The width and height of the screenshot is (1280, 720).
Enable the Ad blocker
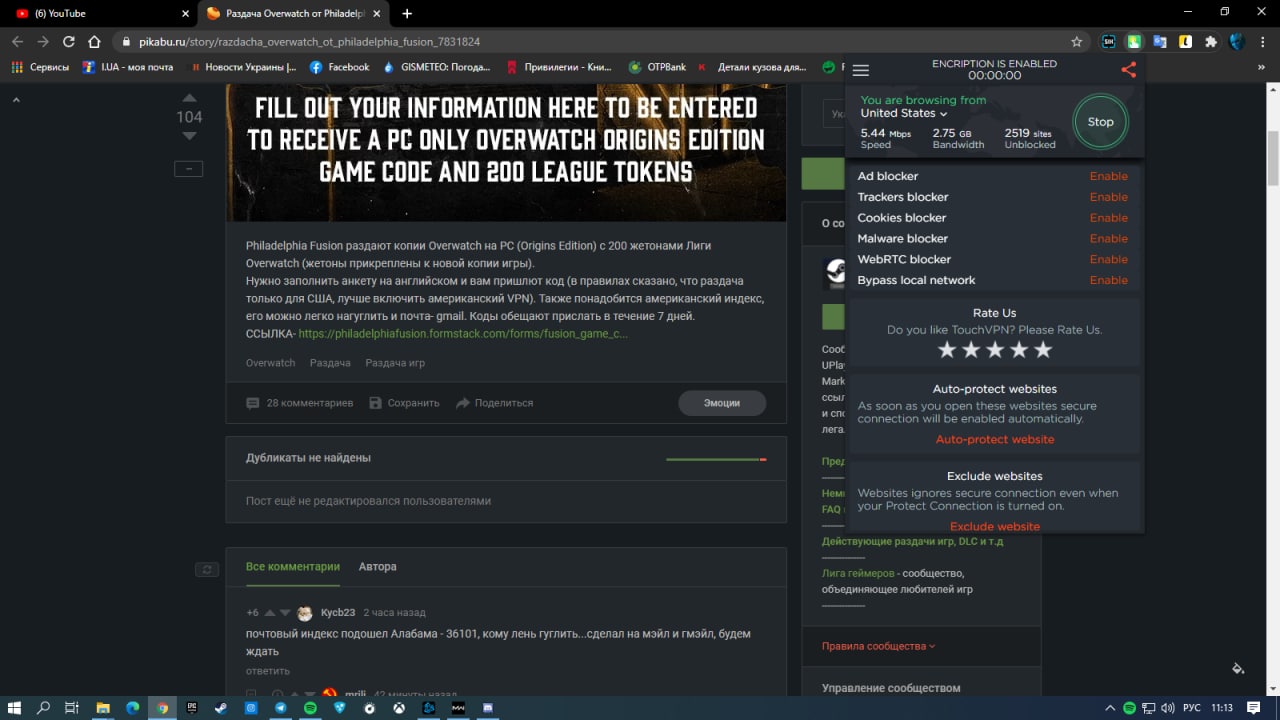[x=1108, y=176]
